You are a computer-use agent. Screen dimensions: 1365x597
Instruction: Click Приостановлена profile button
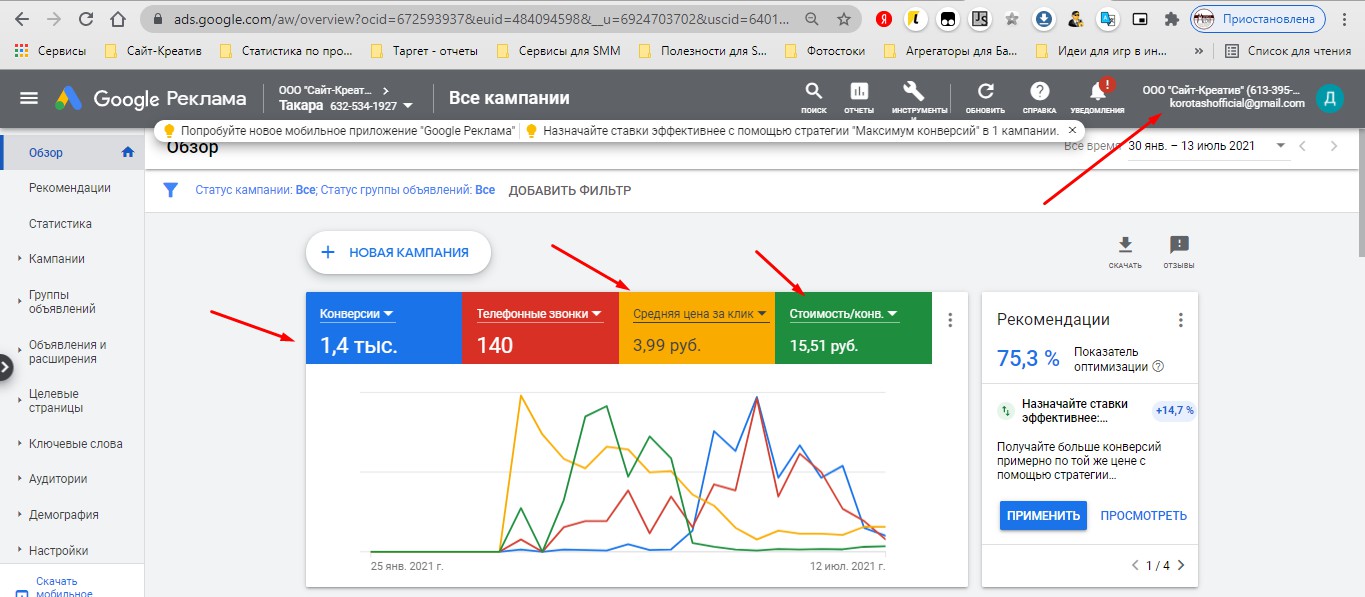pos(1258,18)
